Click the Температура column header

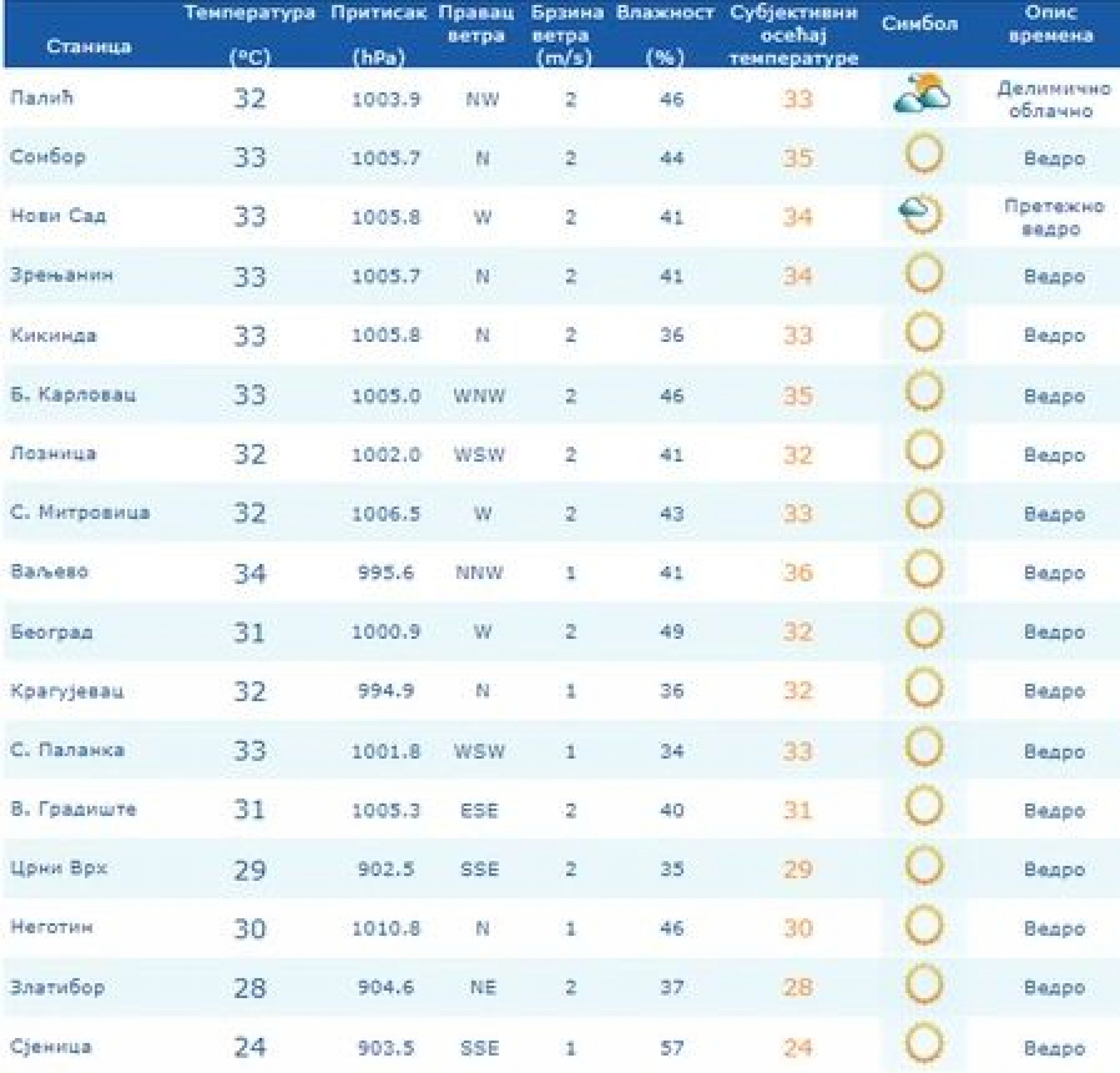(x=250, y=13)
